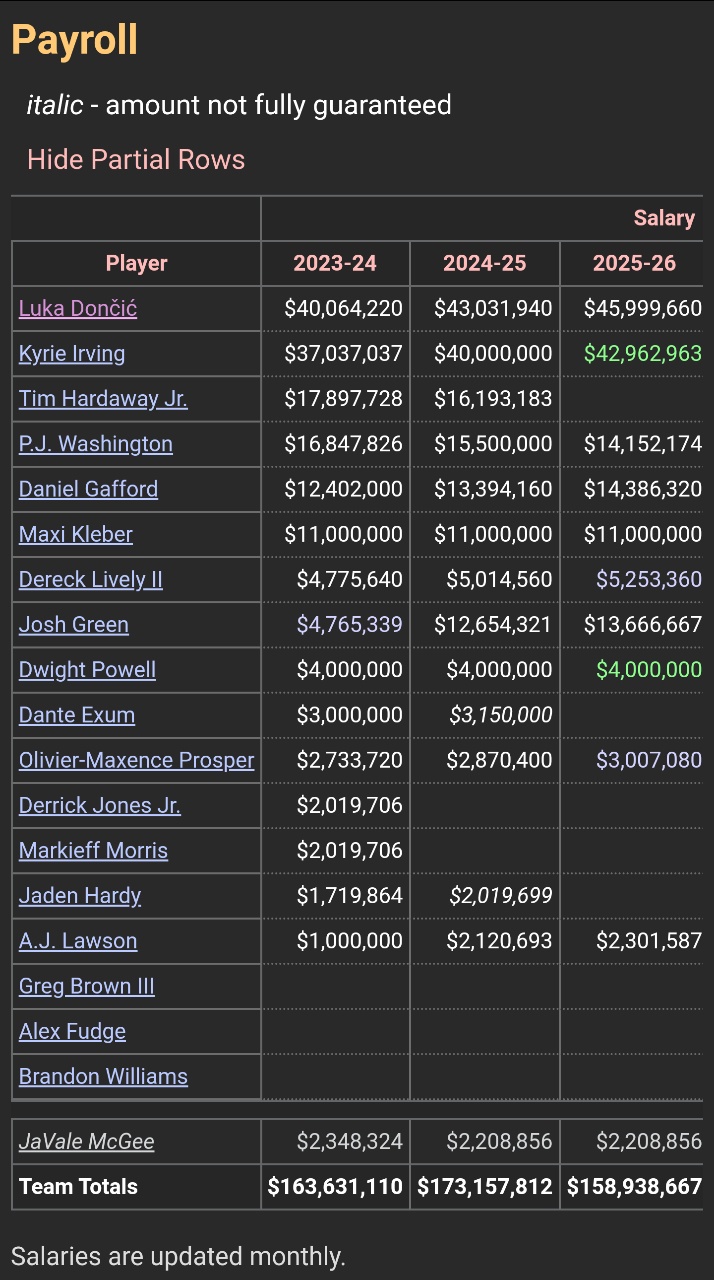The width and height of the screenshot is (714, 1280).
Task: Open Derrick Jones Jr. page
Action: click(x=100, y=805)
